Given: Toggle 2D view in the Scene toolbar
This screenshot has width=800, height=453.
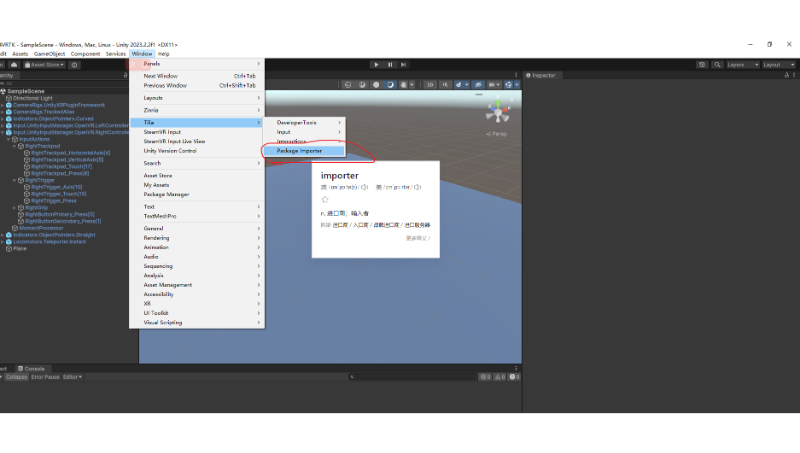Looking at the screenshot, I should pos(430,85).
